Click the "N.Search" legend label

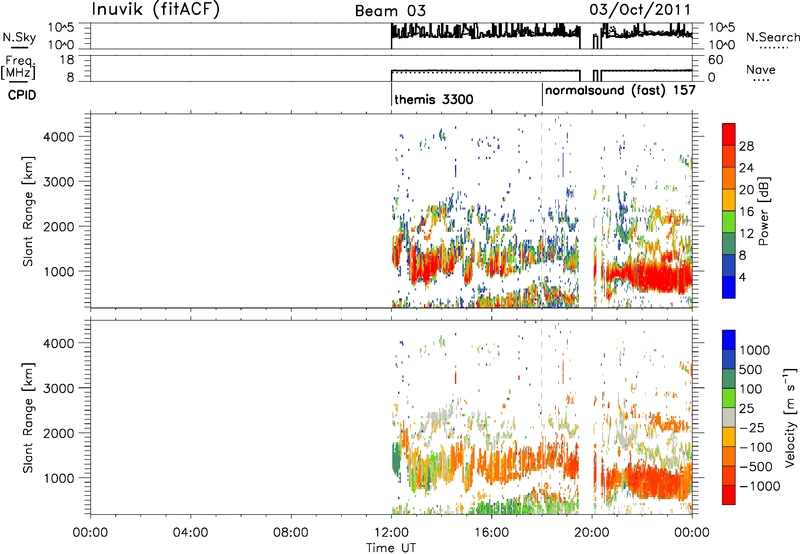[x=772, y=37]
